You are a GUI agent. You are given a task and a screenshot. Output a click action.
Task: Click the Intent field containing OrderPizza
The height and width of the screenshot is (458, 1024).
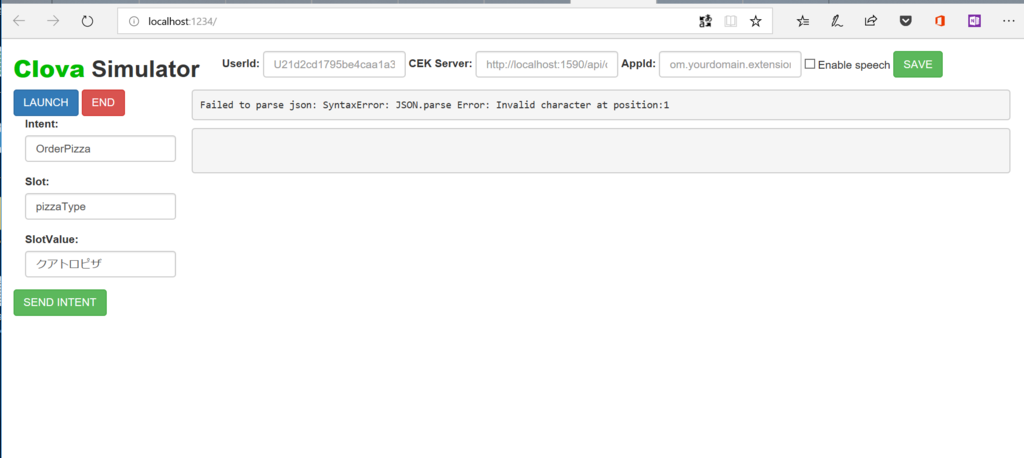tap(101, 149)
